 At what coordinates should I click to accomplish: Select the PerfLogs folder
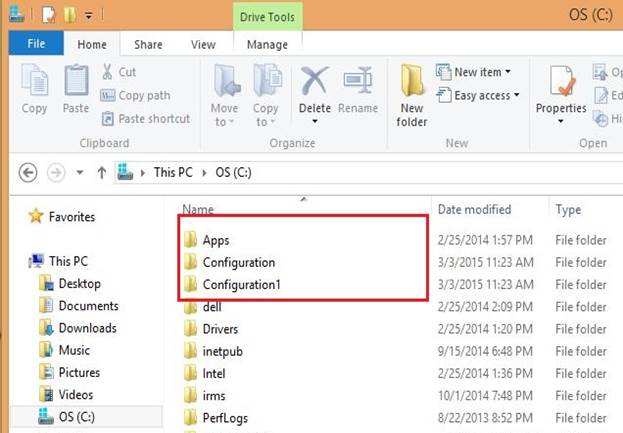pos(225,418)
